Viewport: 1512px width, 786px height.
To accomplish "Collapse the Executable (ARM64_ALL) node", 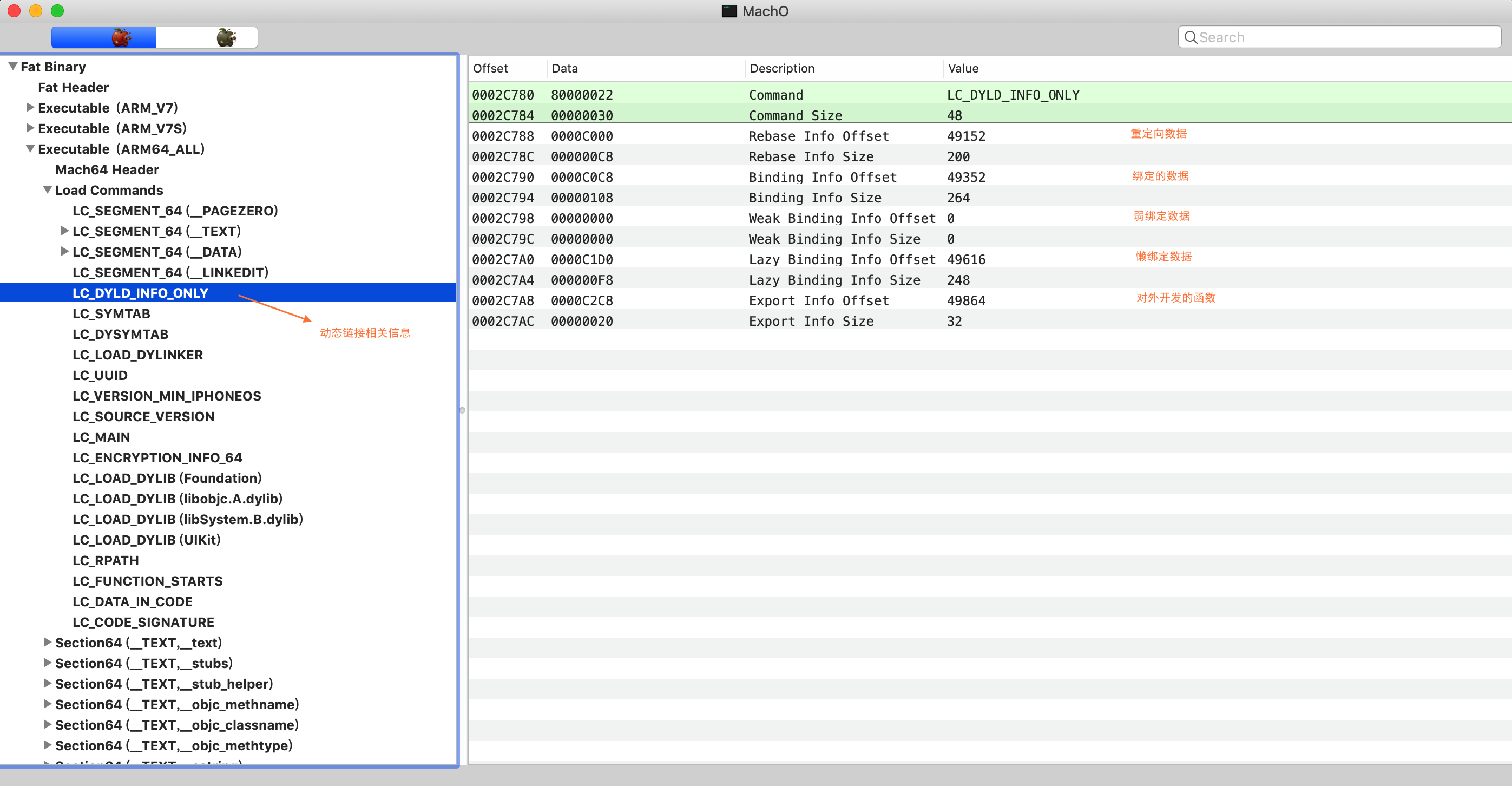I will (x=30, y=148).
